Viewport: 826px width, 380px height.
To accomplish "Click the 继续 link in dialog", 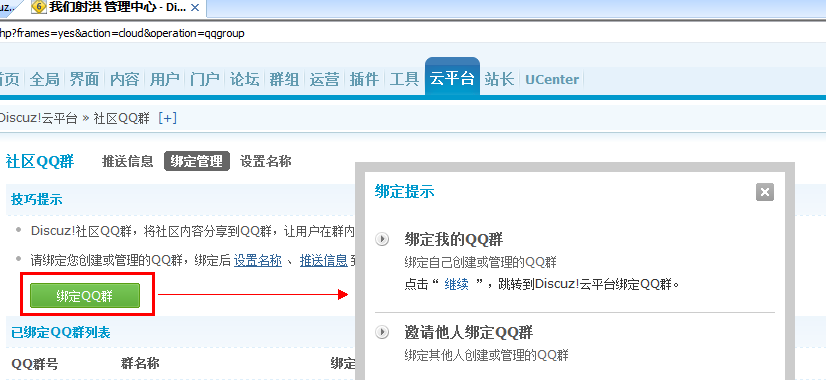I will point(457,285).
